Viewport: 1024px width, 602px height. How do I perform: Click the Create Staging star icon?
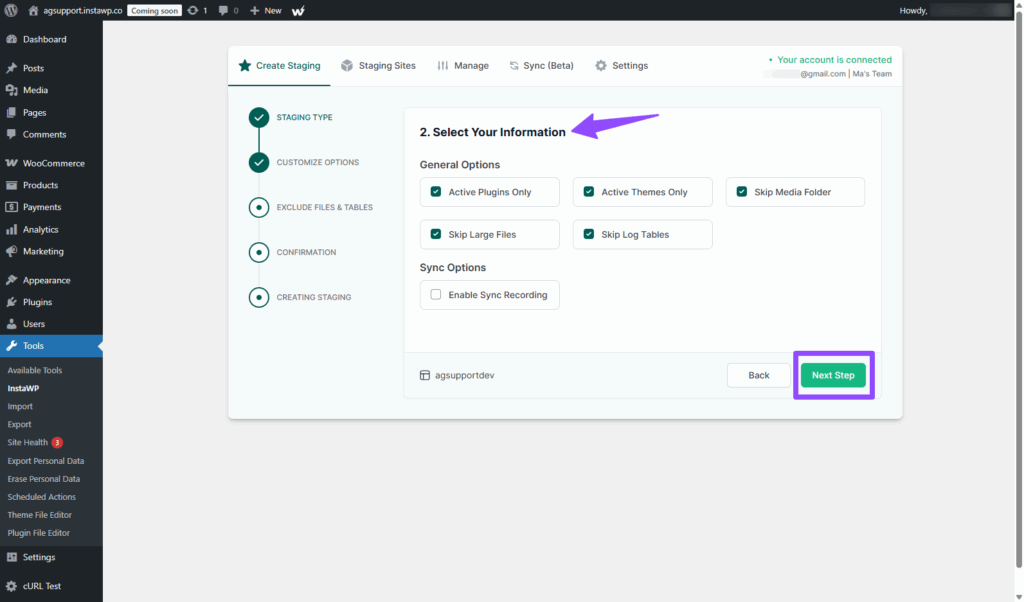244,65
